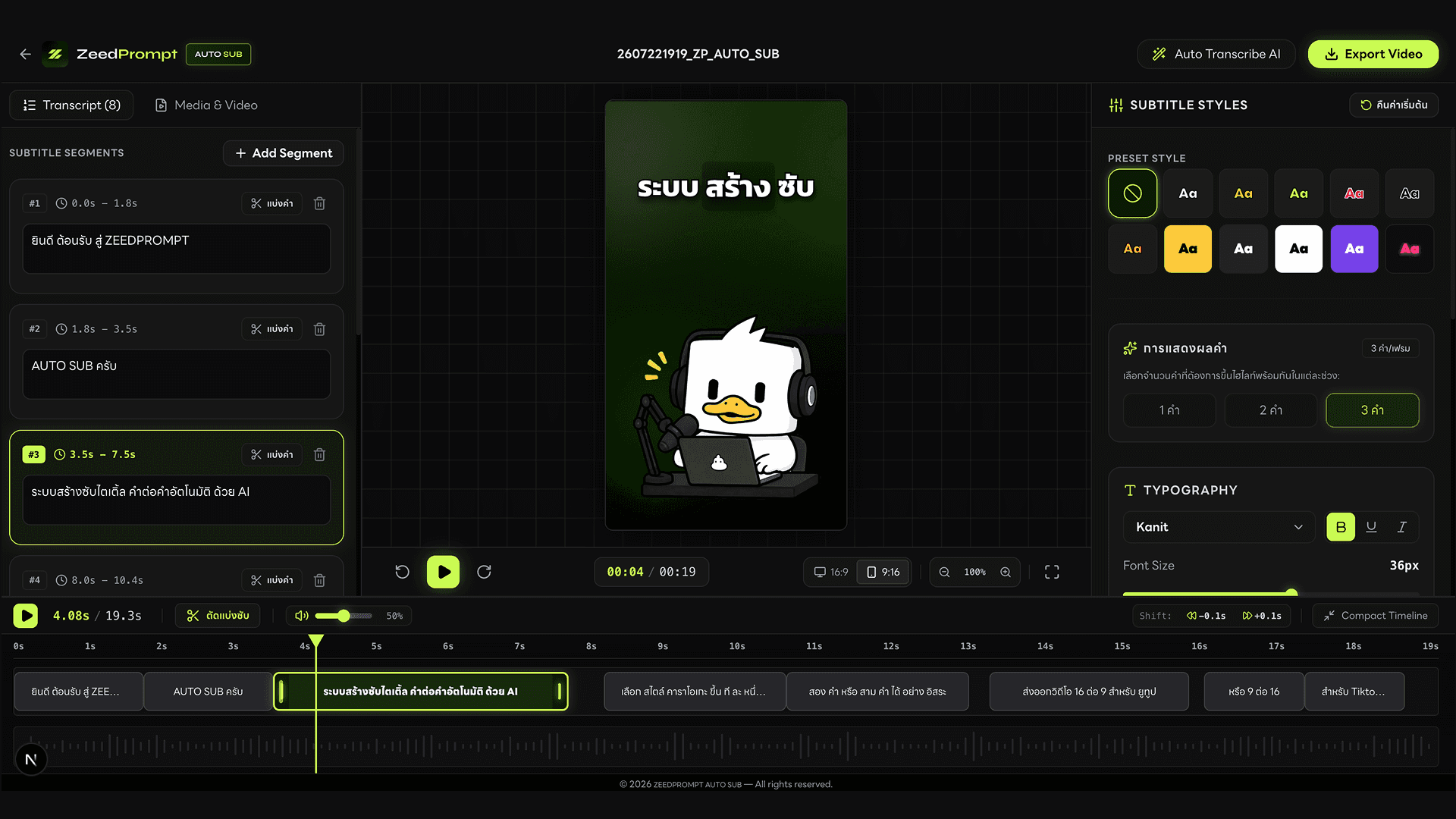Screen dimensions: 1456x819
Task: Select the AUTO SUB timeline clip
Action: click(x=208, y=692)
